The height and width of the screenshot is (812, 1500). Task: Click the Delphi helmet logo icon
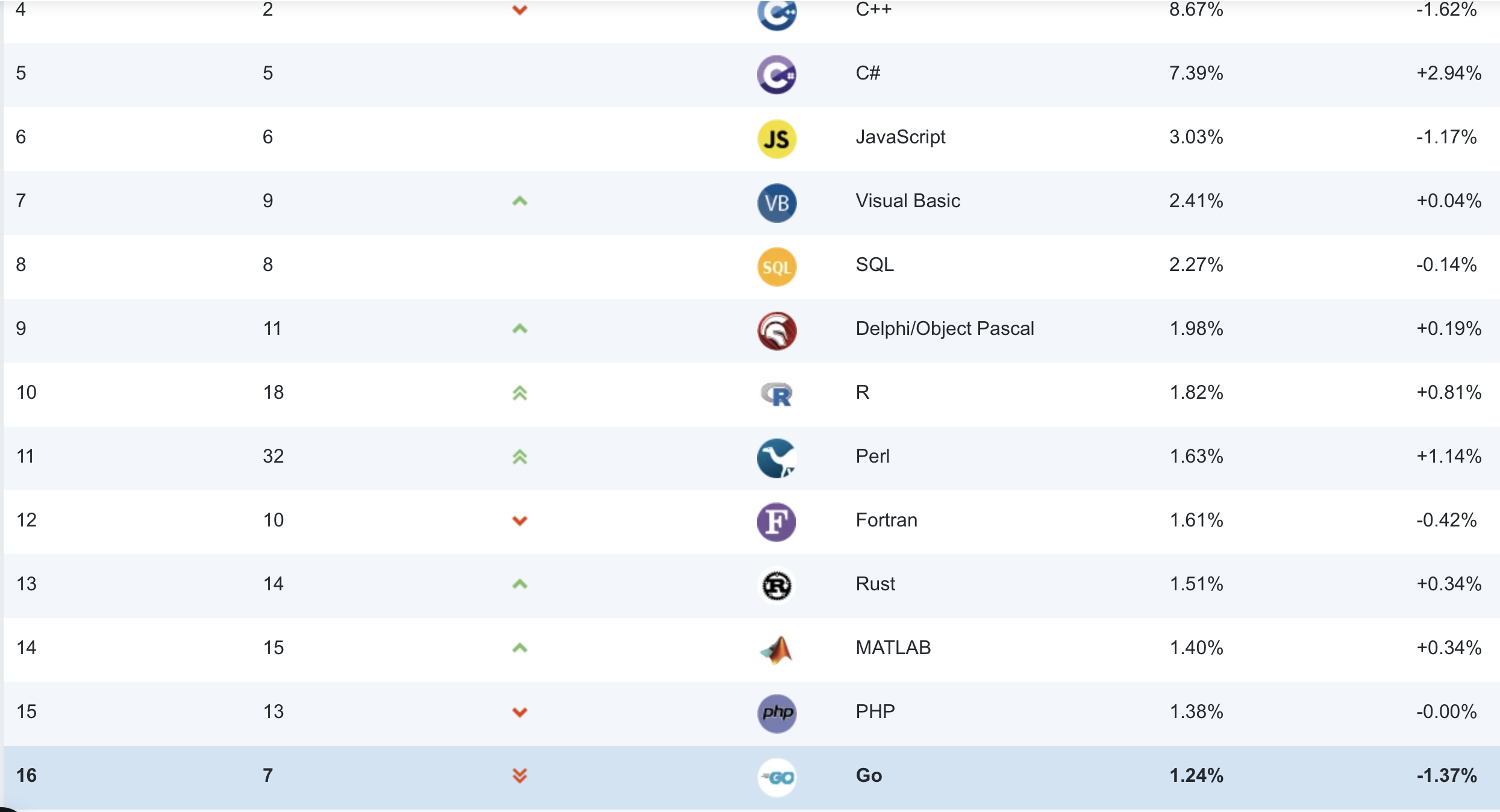(777, 330)
